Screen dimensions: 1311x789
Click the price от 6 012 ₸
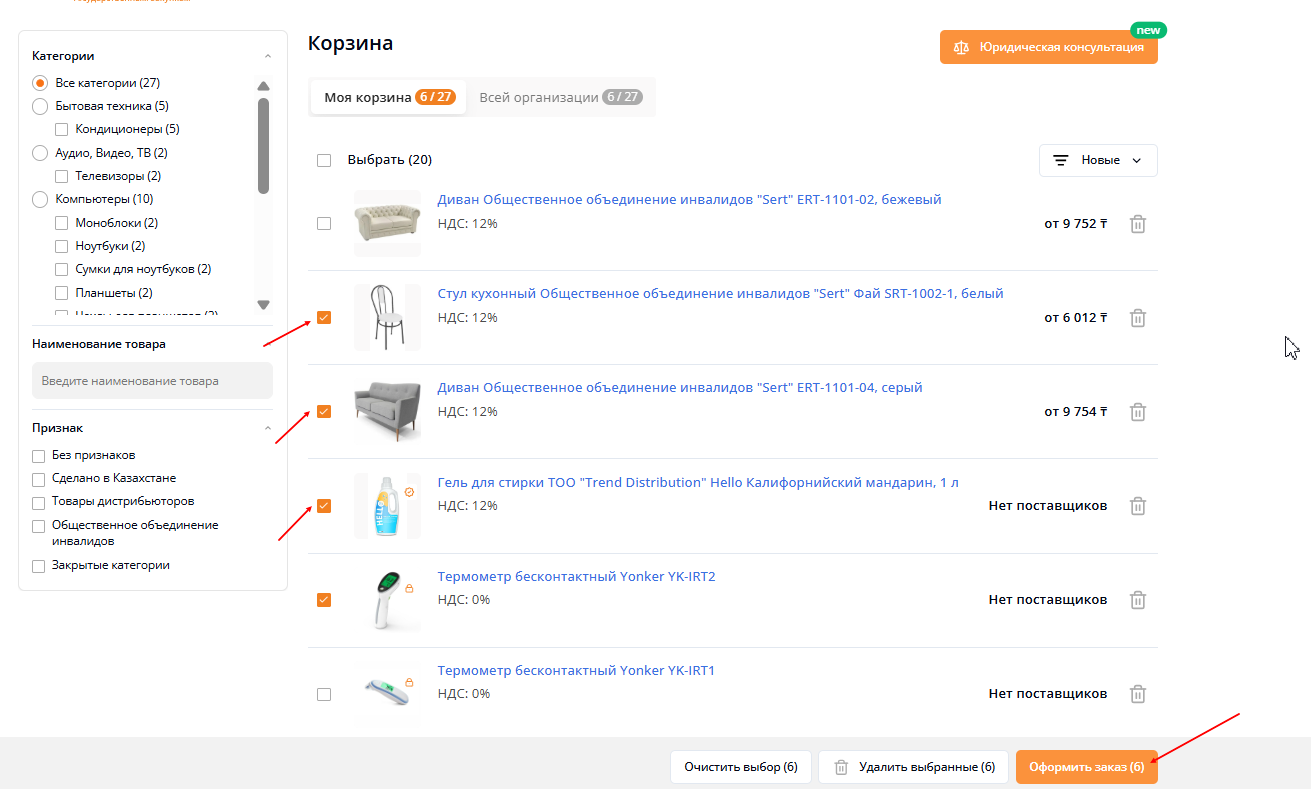(x=1076, y=318)
